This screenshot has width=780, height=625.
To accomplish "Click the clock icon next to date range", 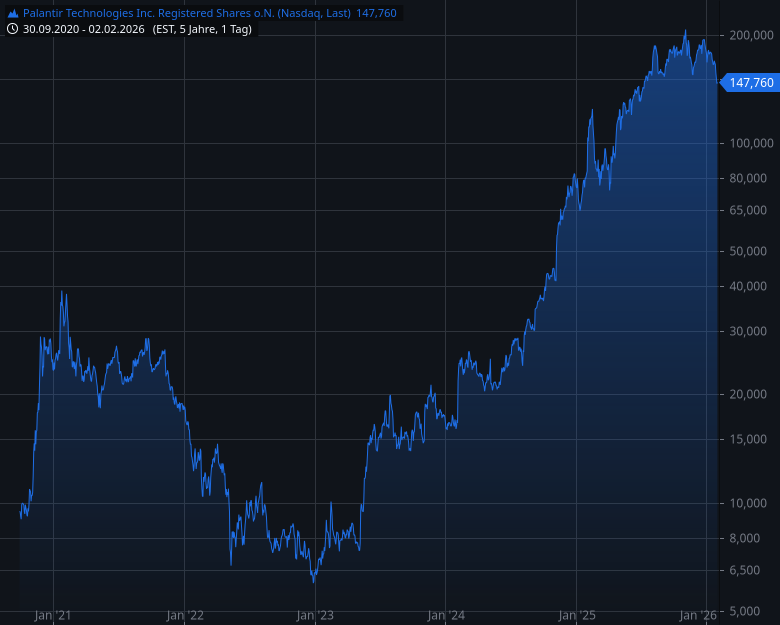I will tap(13, 29).
